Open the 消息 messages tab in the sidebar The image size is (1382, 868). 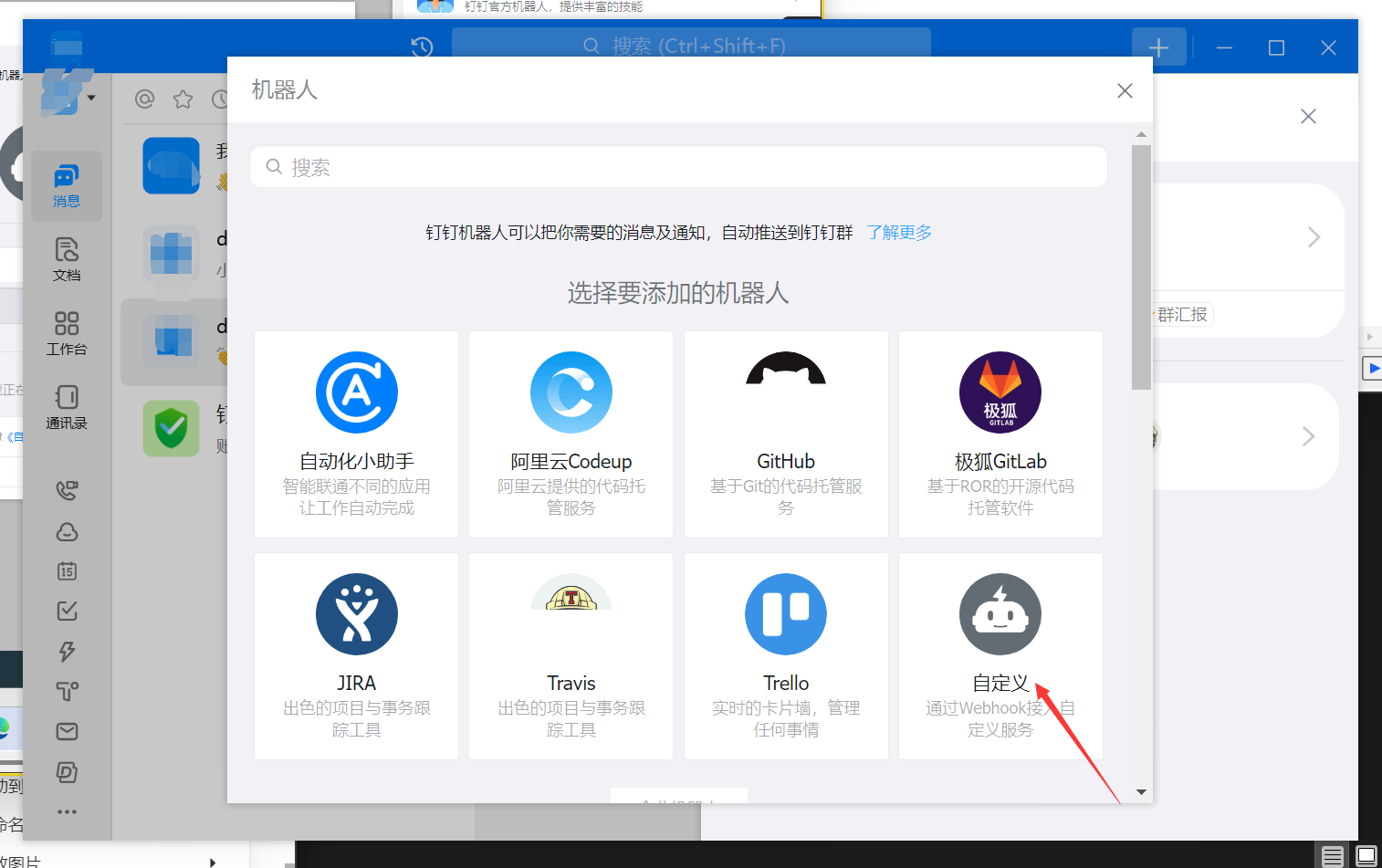67,186
